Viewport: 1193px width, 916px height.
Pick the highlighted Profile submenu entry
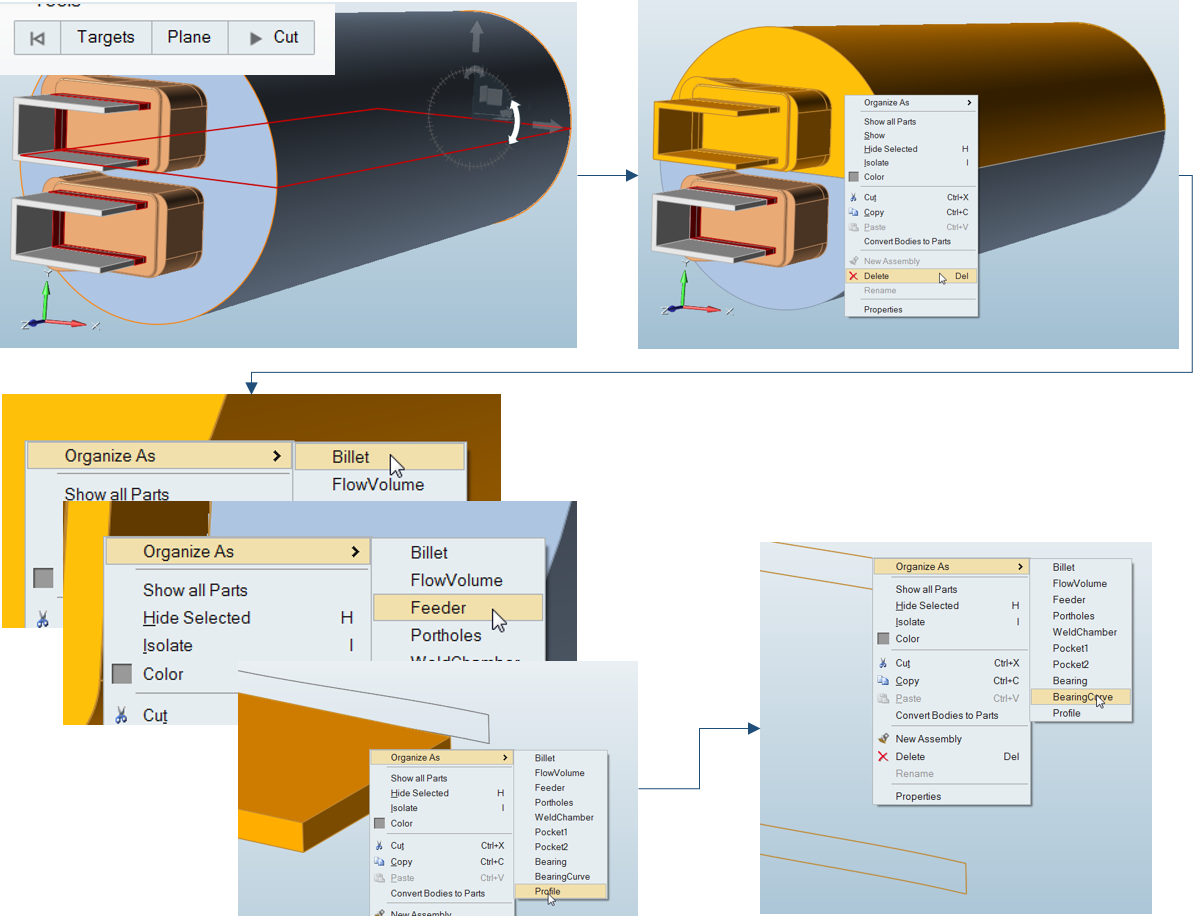coord(548,891)
